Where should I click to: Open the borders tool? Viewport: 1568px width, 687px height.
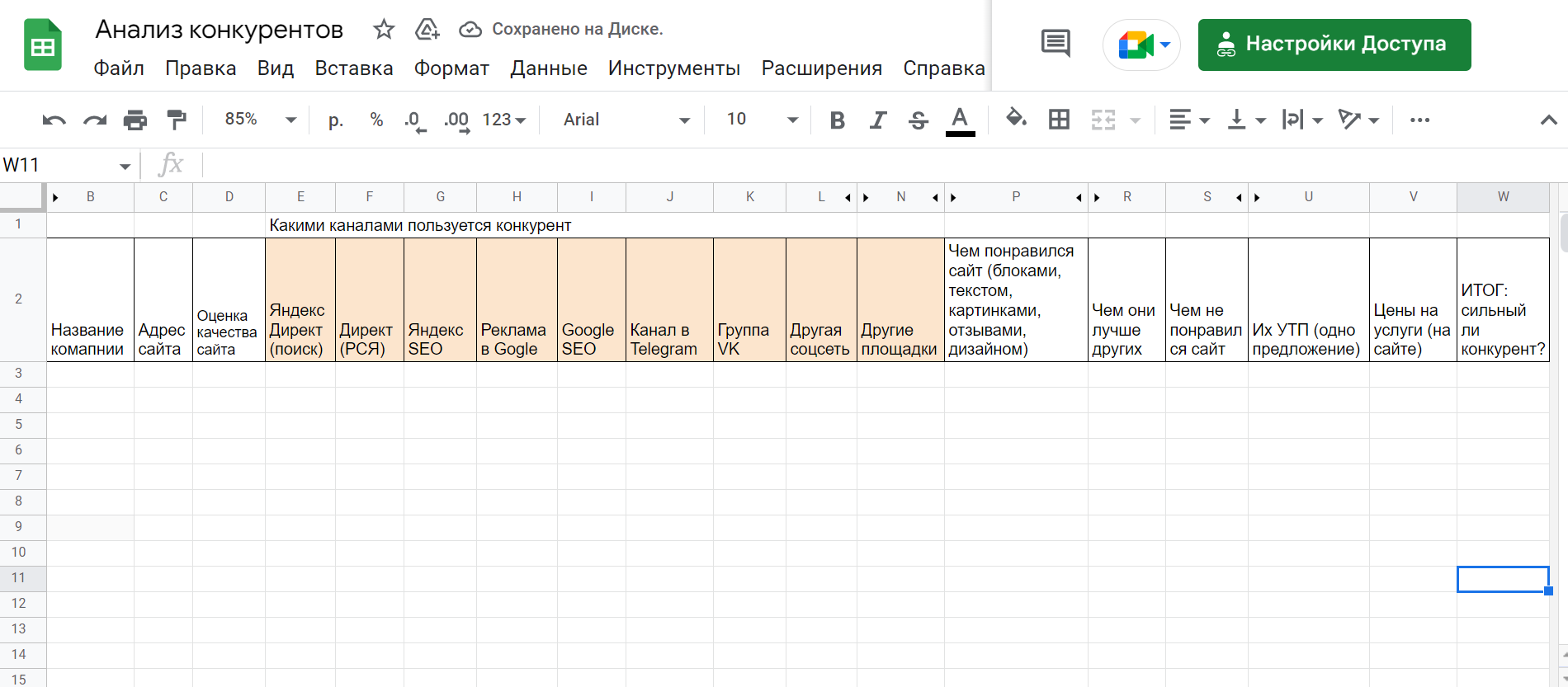pyautogui.click(x=1059, y=120)
